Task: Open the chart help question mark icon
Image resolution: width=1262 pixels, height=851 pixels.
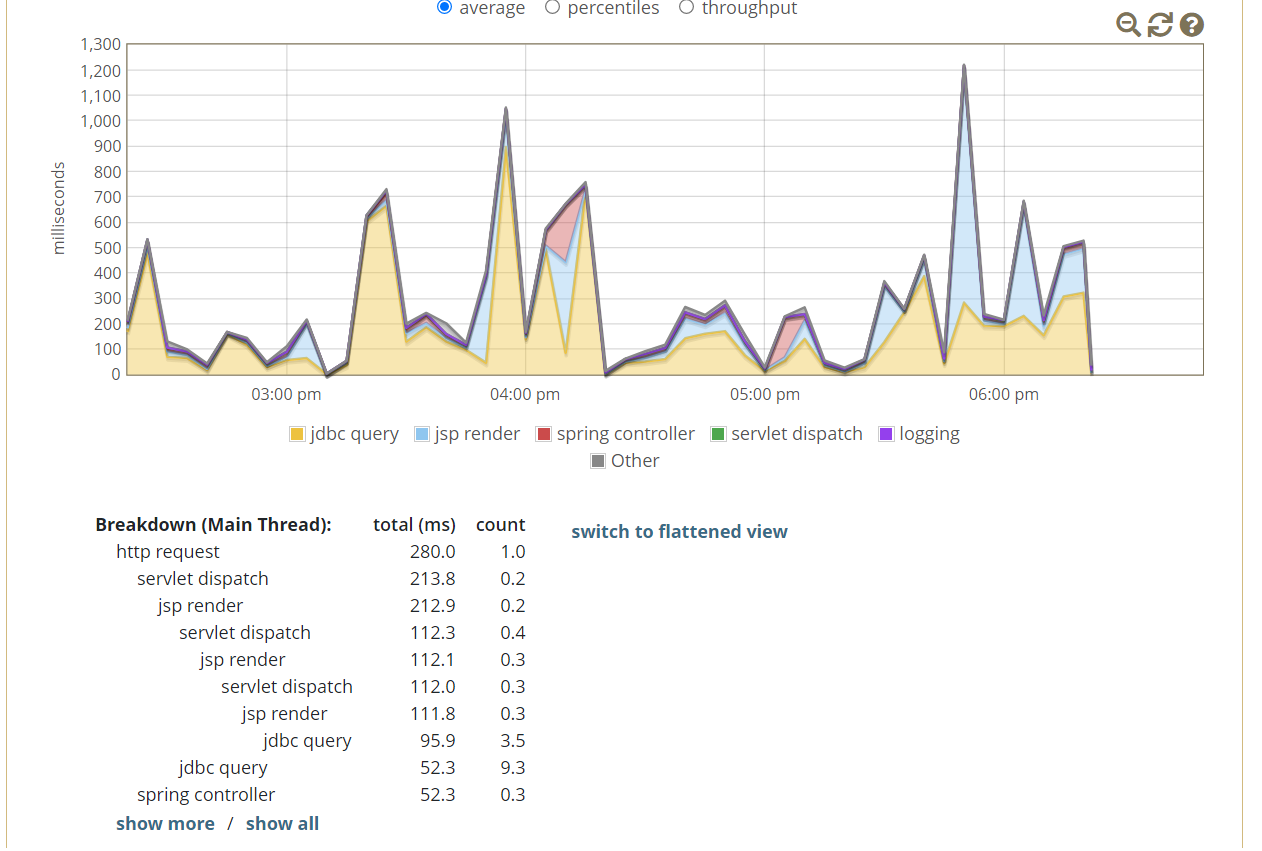Action: [x=1191, y=25]
